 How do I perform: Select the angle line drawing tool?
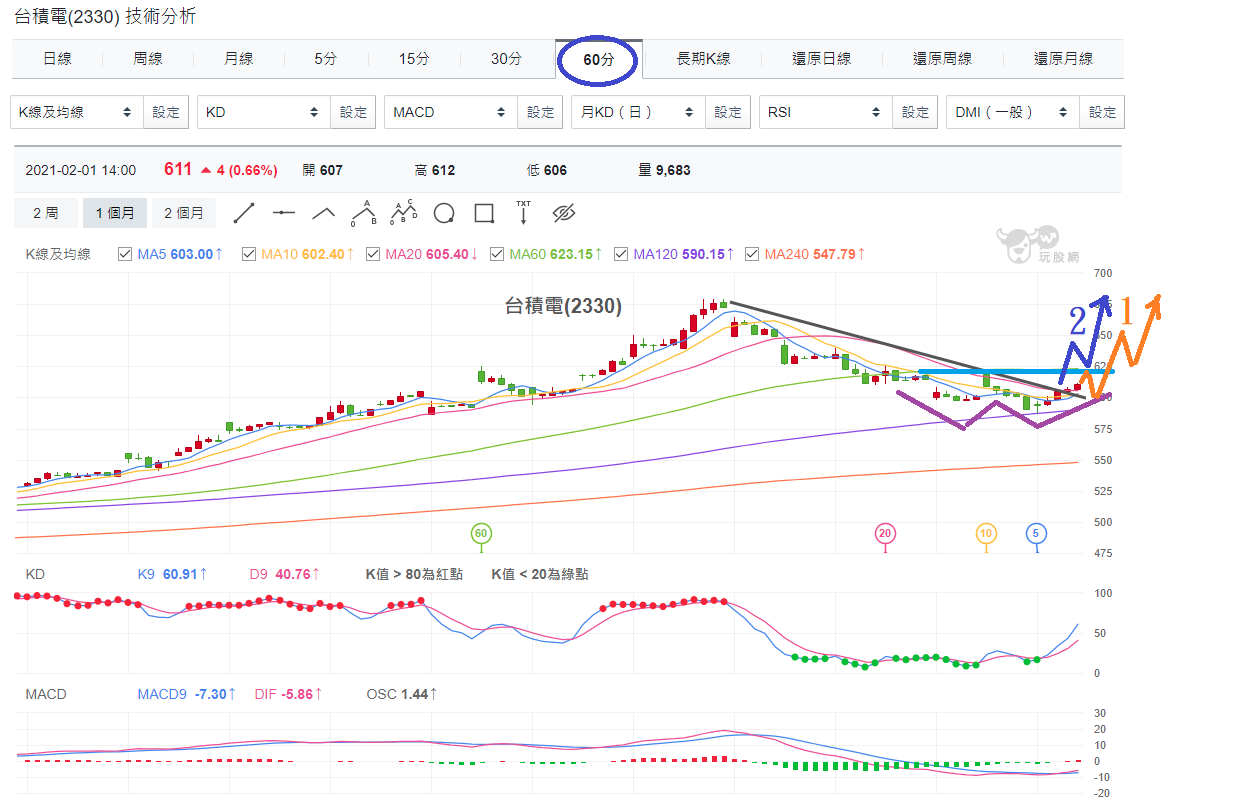(323, 213)
